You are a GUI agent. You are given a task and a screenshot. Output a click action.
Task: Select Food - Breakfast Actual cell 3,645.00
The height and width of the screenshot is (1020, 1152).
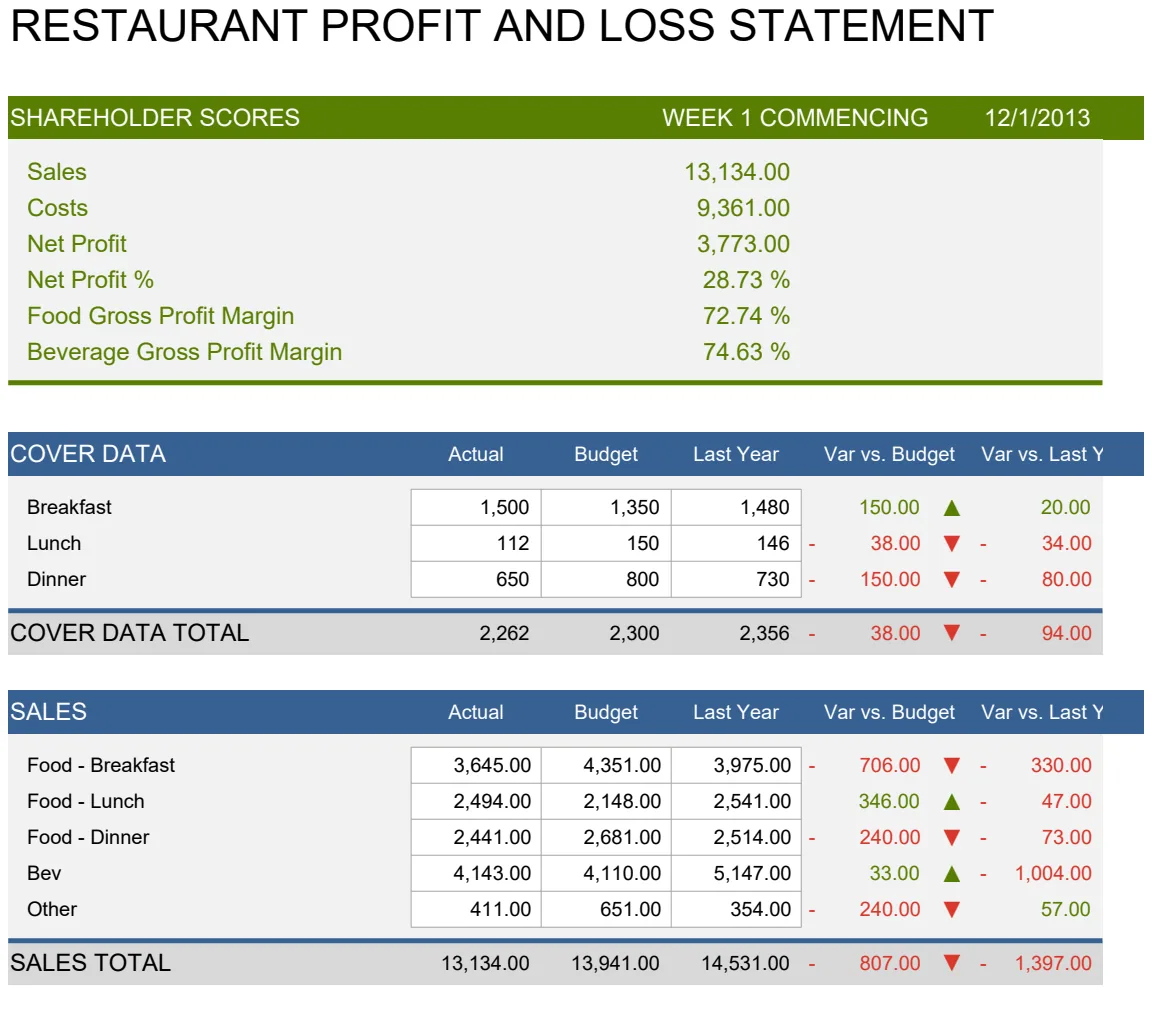click(x=476, y=765)
